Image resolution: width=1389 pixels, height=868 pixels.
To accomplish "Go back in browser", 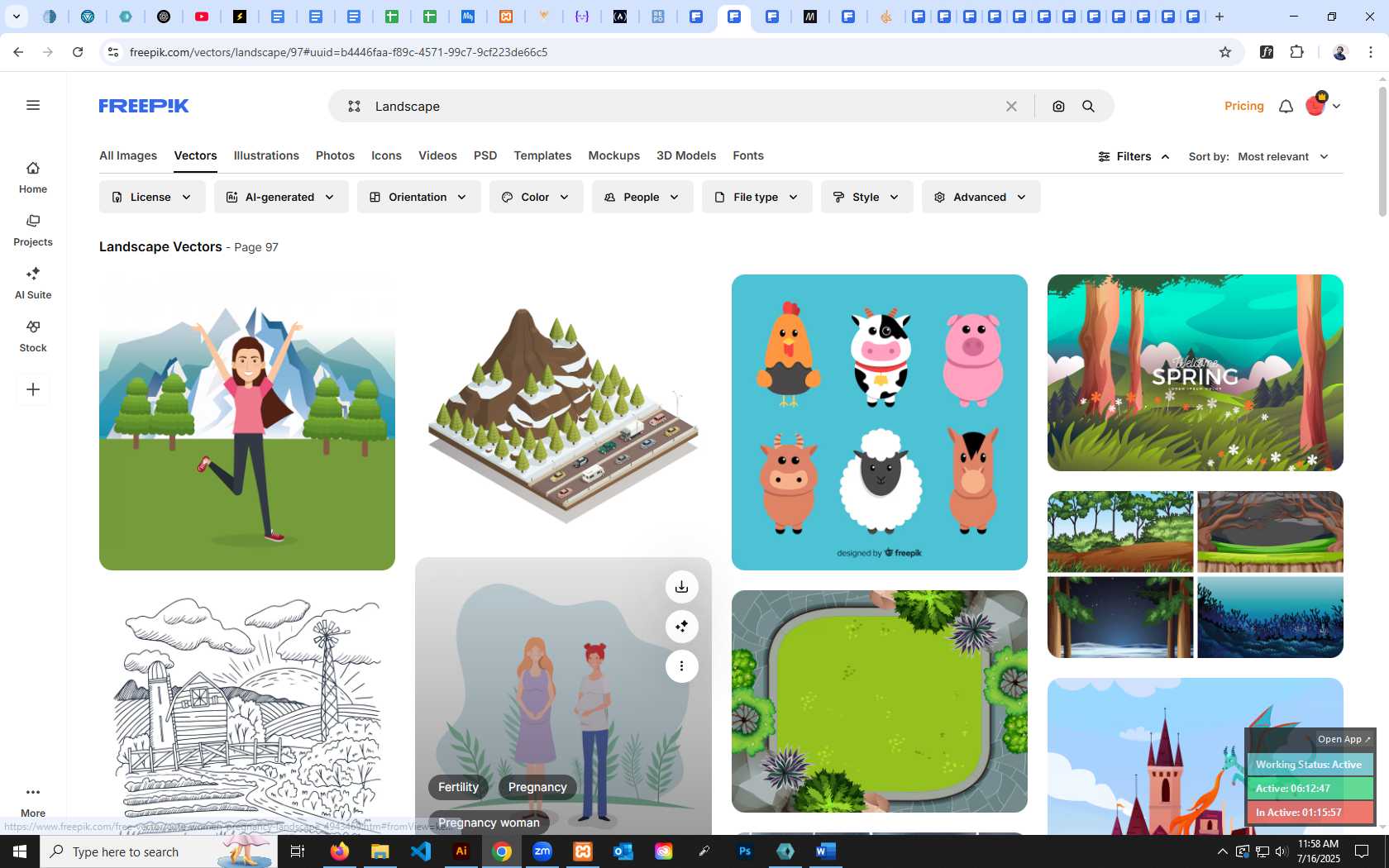I will (x=18, y=52).
